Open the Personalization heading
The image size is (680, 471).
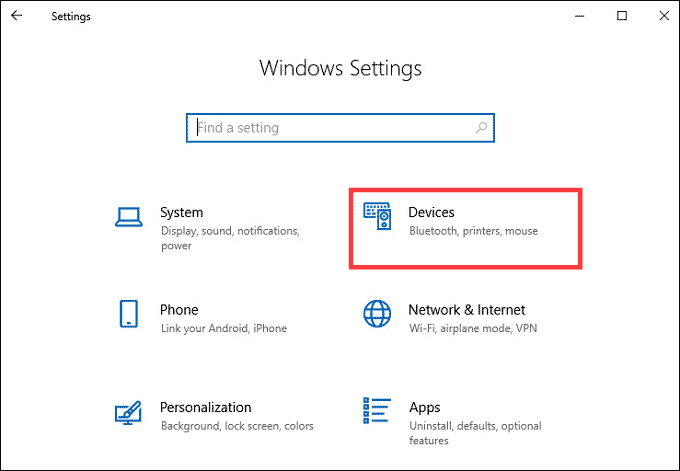206,408
